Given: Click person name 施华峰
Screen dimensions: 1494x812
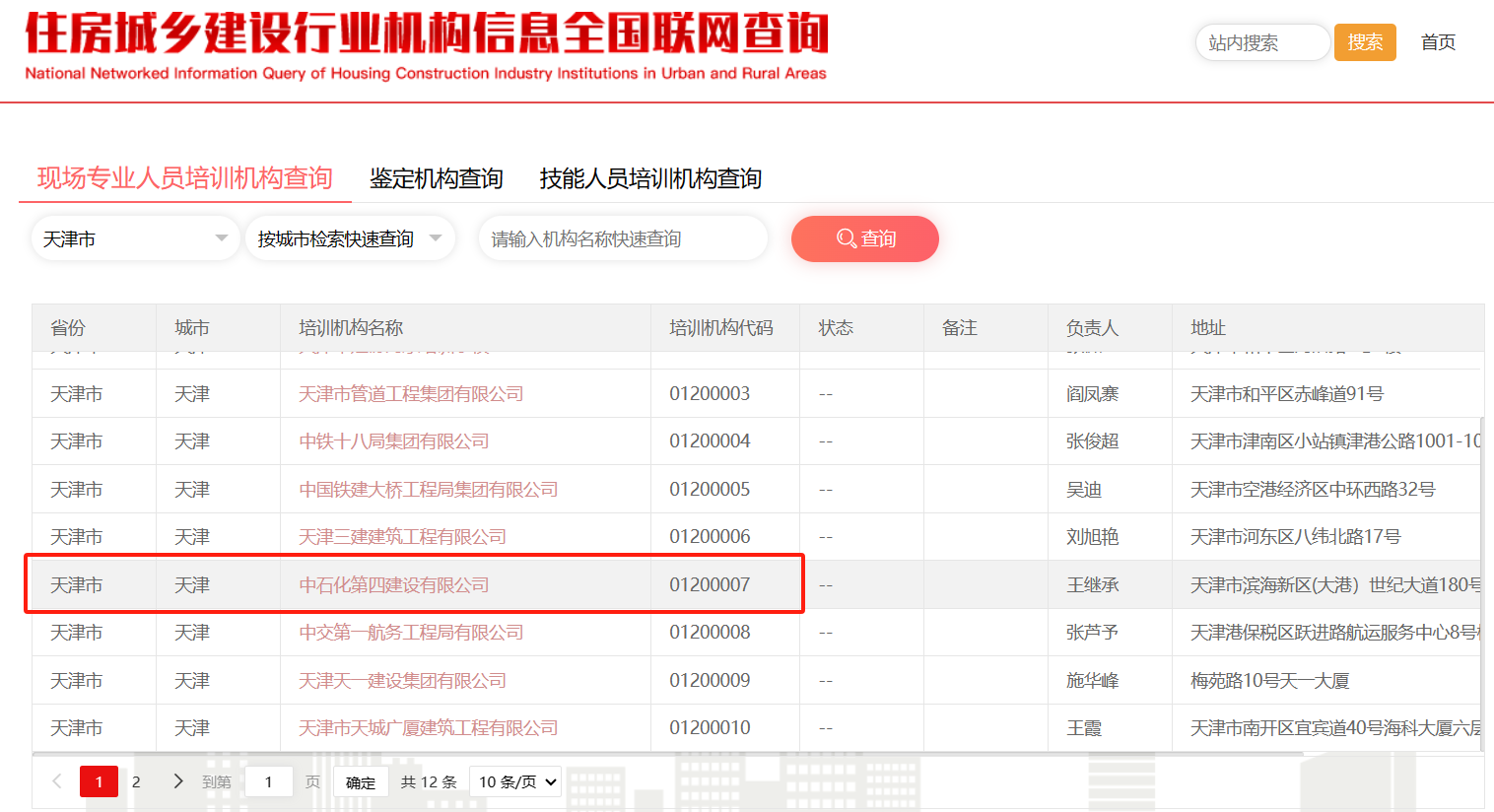Looking at the screenshot, I should point(1093,681).
